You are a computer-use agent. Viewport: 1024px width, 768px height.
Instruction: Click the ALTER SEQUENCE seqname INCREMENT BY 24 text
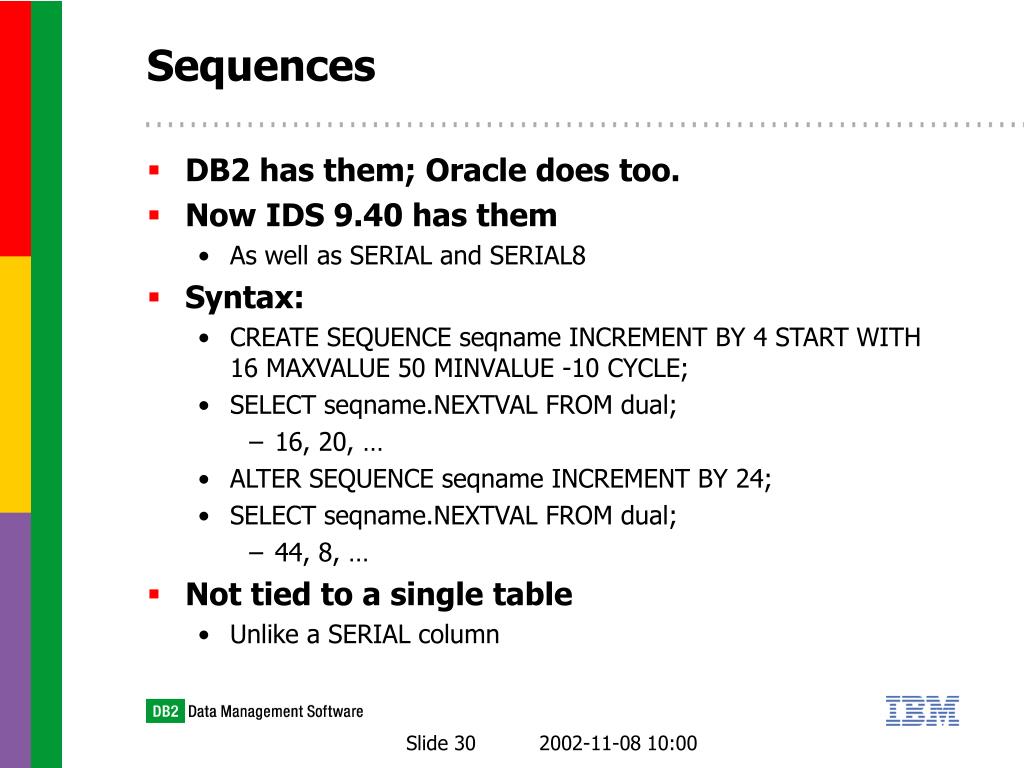point(501,479)
